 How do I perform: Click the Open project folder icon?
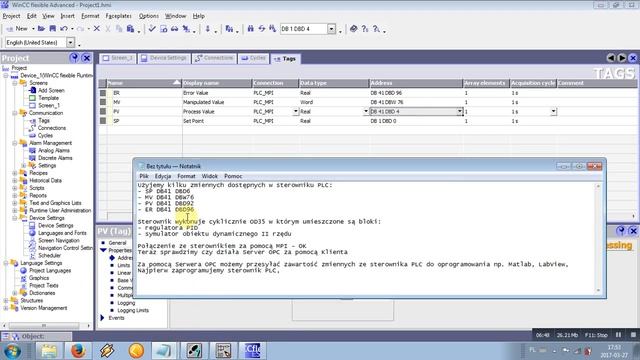tap(41, 29)
